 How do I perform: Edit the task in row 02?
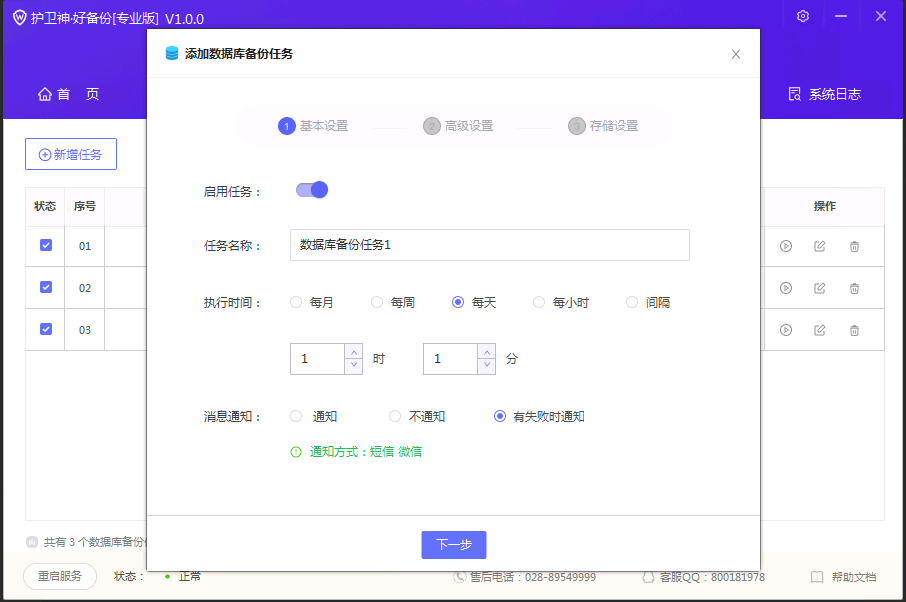click(x=819, y=288)
